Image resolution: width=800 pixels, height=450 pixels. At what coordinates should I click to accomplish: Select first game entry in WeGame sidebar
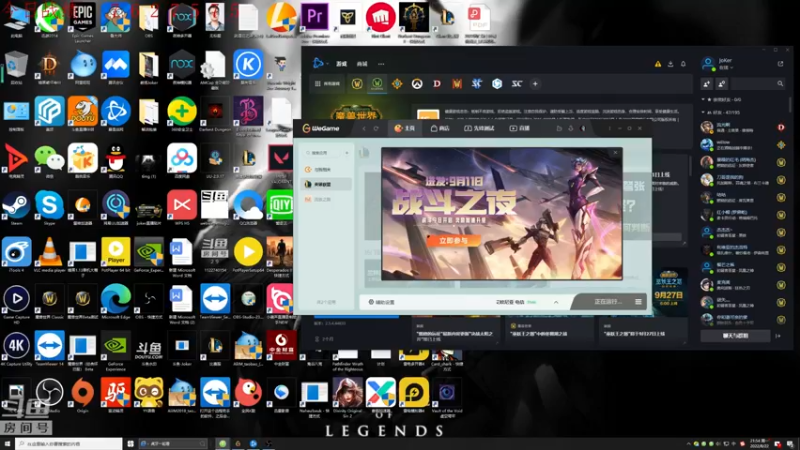[325, 169]
